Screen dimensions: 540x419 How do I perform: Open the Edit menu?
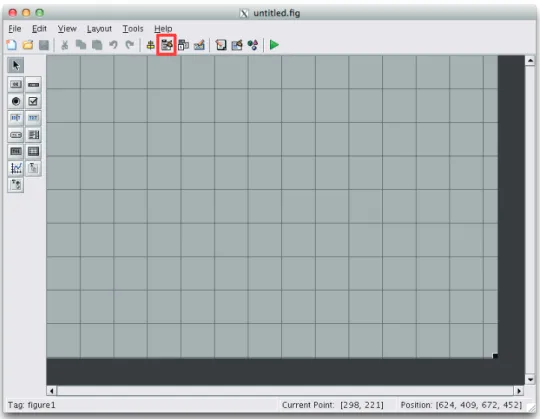point(39,29)
